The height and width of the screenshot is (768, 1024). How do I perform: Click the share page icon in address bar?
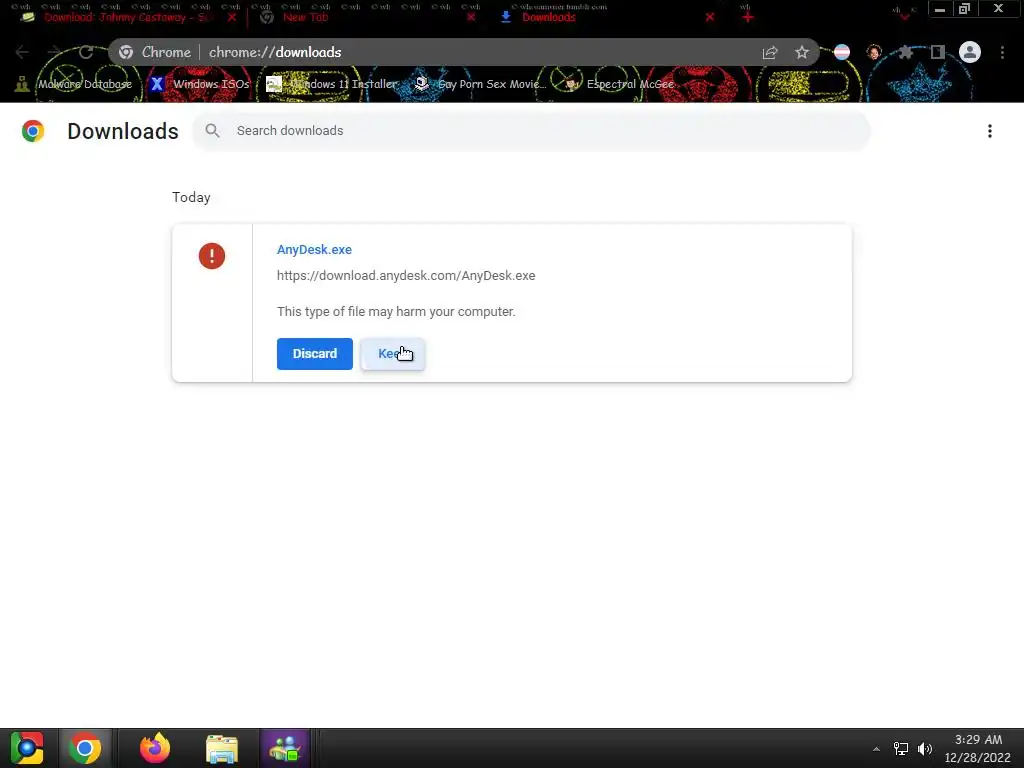point(770,52)
